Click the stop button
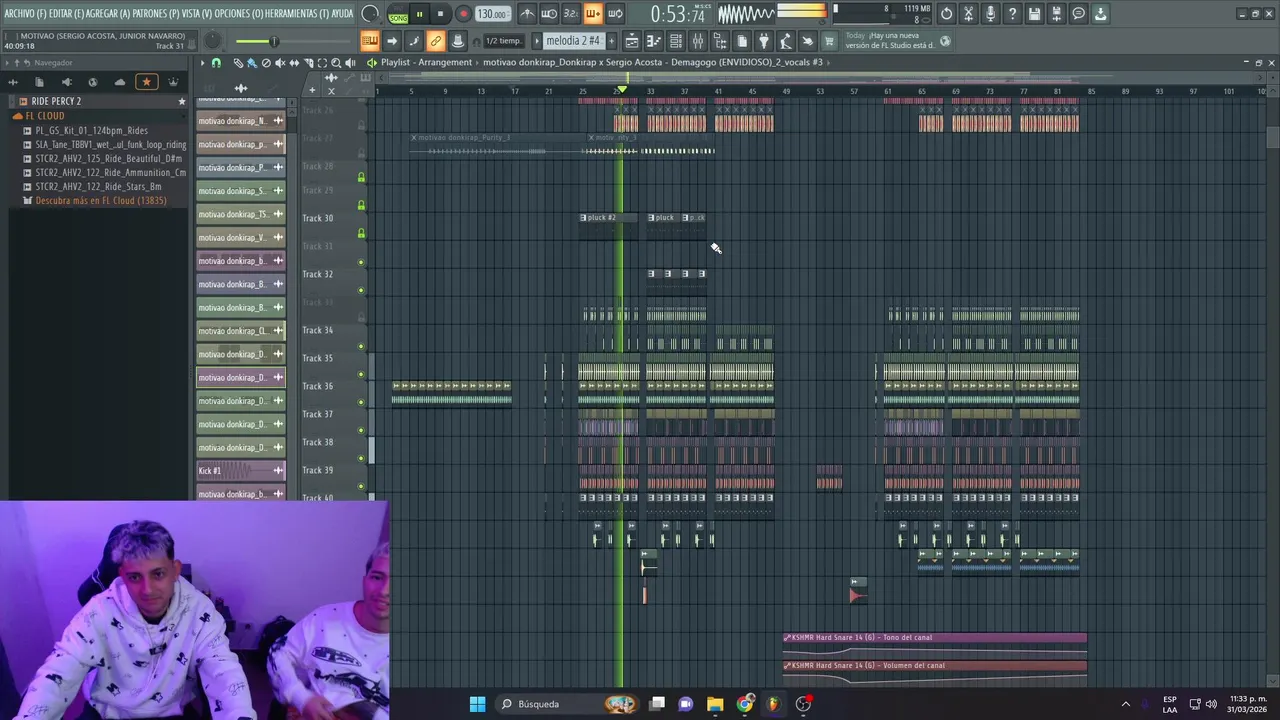The height and width of the screenshot is (720, 1280). pyautogui.click(x=440, y=14)
